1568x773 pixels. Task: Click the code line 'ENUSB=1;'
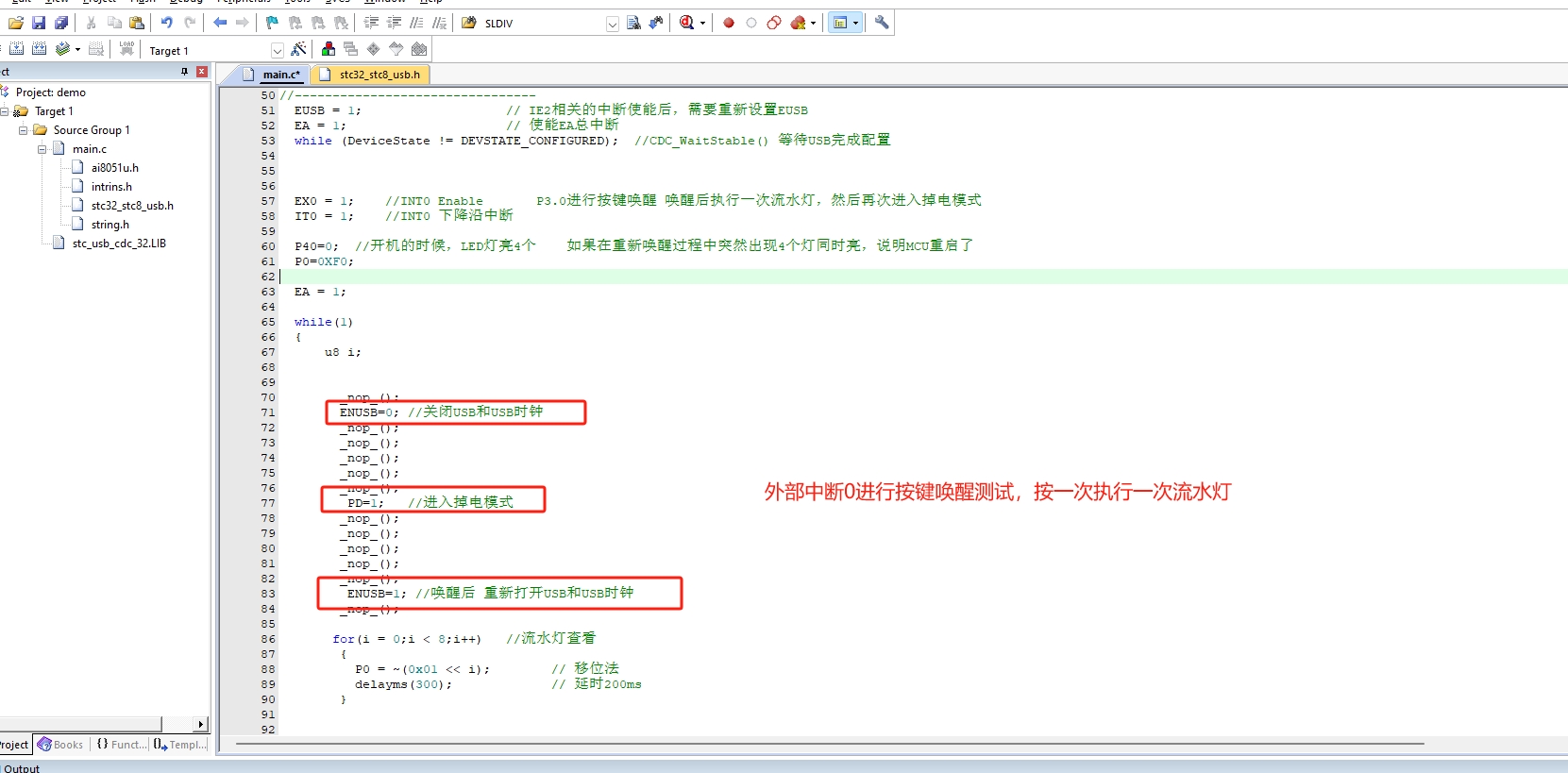pyautogui.click(x=377, y=594)
